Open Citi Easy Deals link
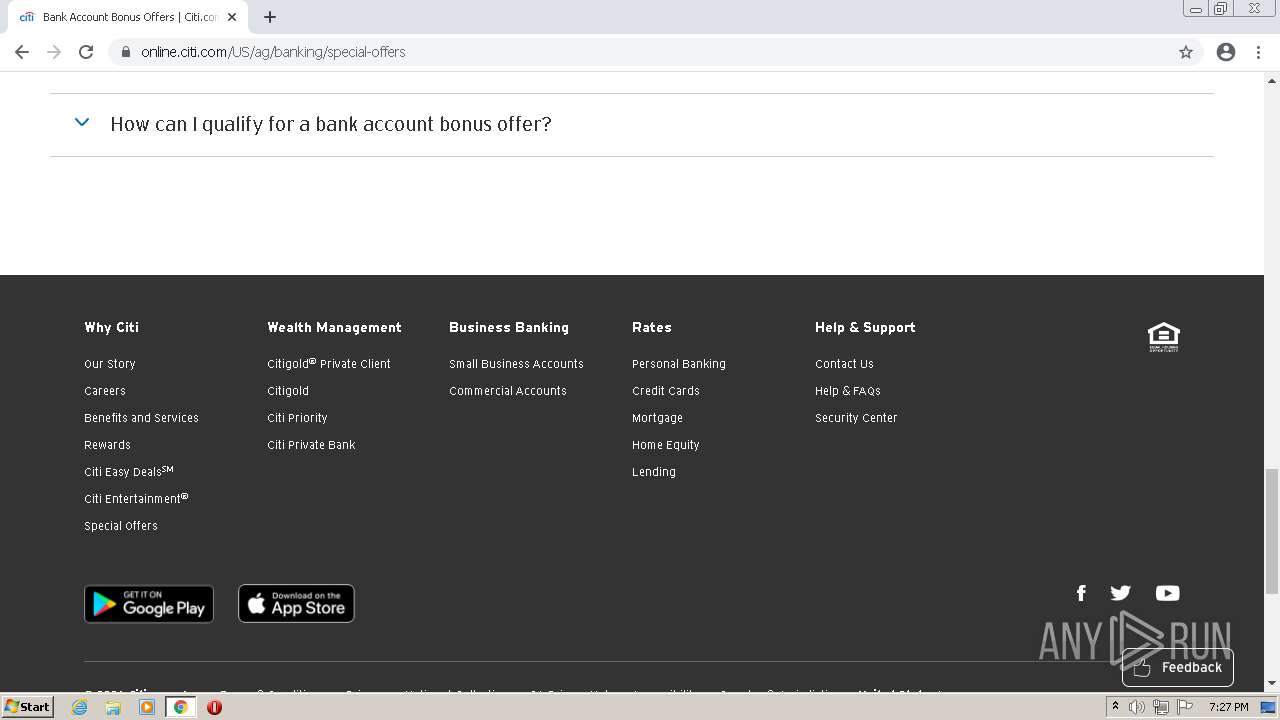This screenshot has height=720, width=1280. point(129,471)
